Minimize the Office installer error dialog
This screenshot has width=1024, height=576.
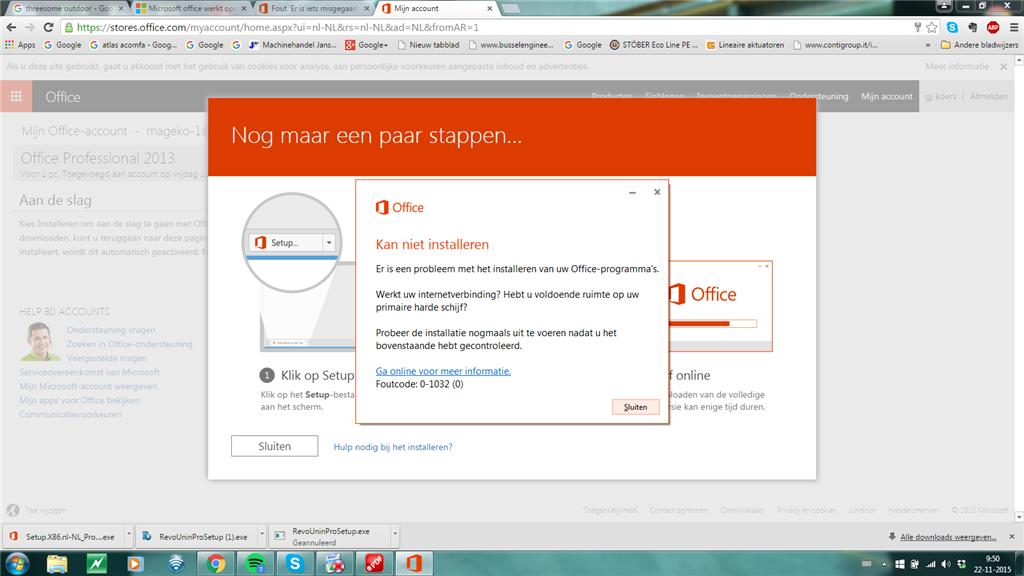pyautogui.click(x=632, y=193)
